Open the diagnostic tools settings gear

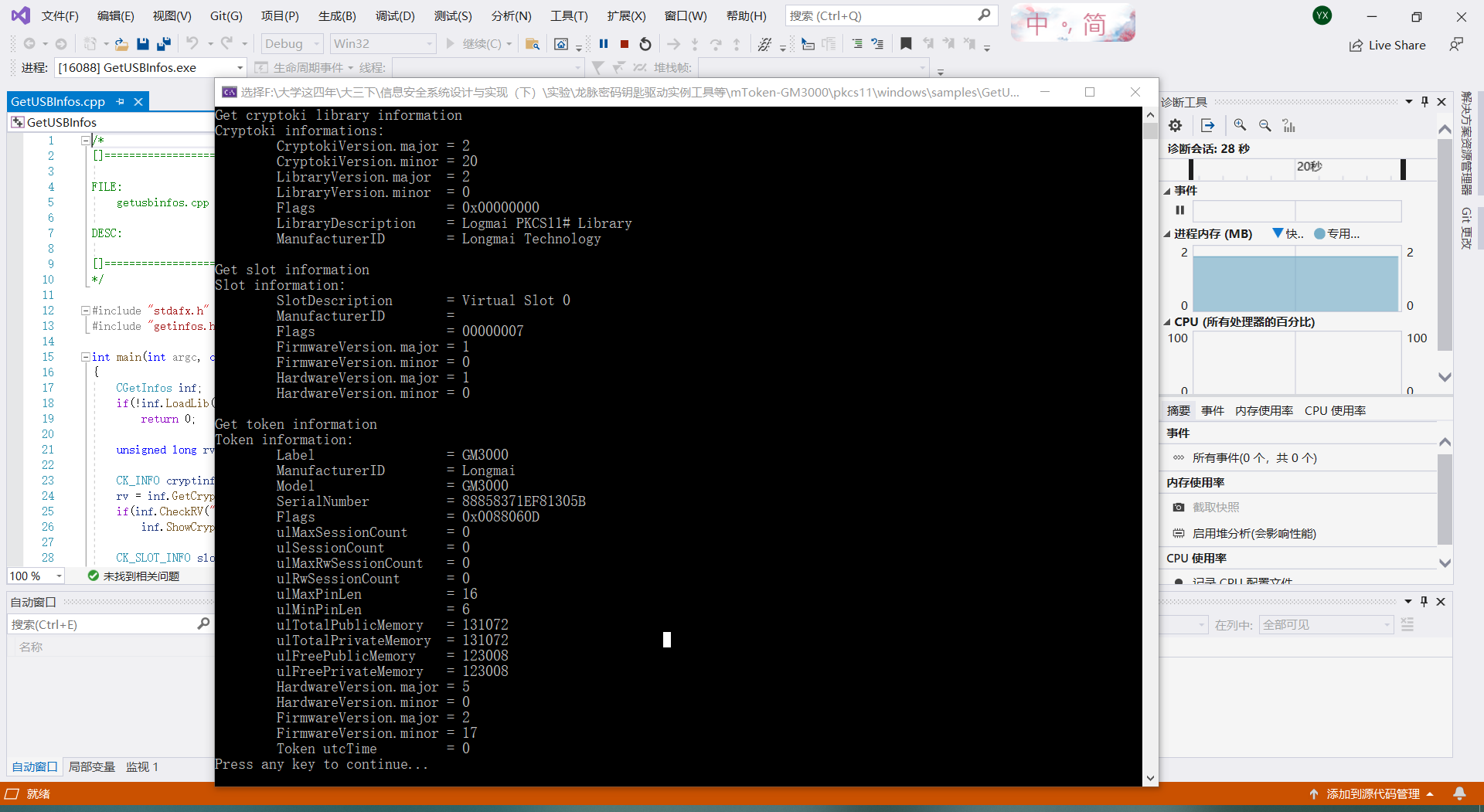click(1175, 125)
